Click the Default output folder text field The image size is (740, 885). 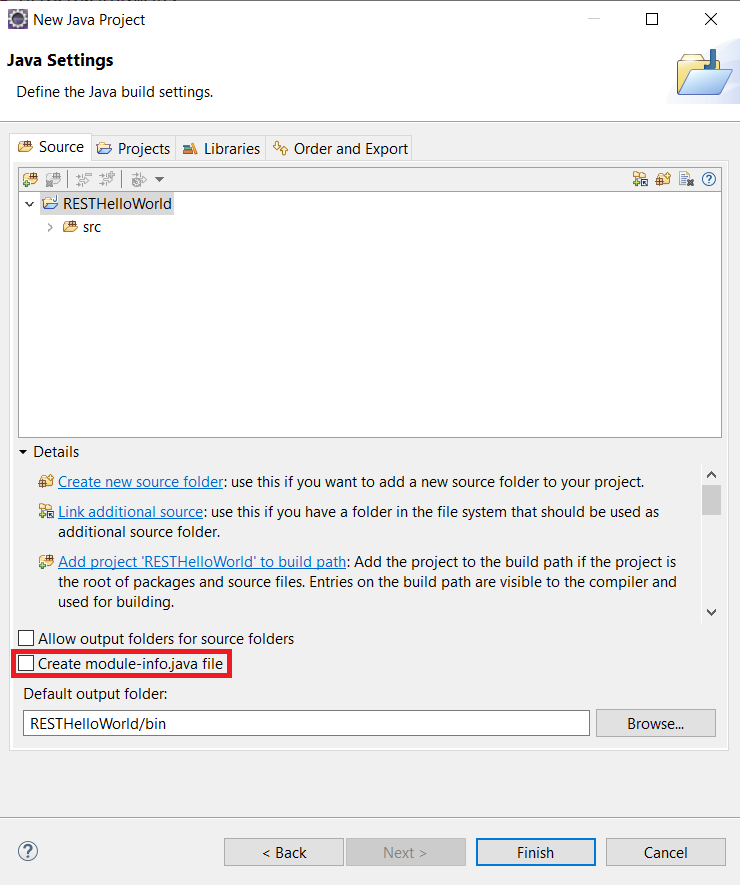tap(305, 723)
